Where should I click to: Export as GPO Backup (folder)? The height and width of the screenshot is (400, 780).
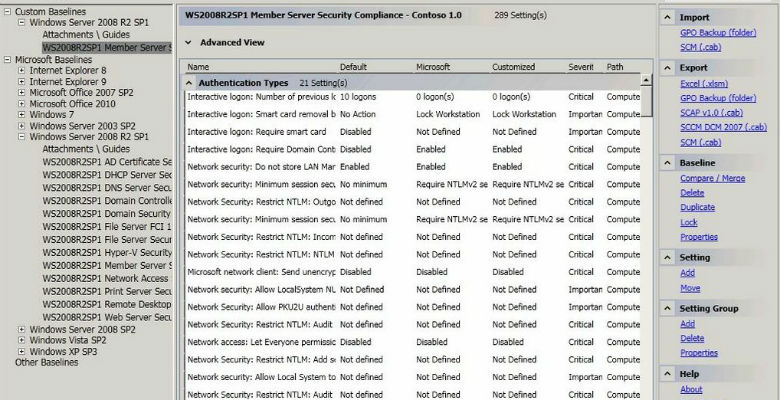click(x=718, y=98)
